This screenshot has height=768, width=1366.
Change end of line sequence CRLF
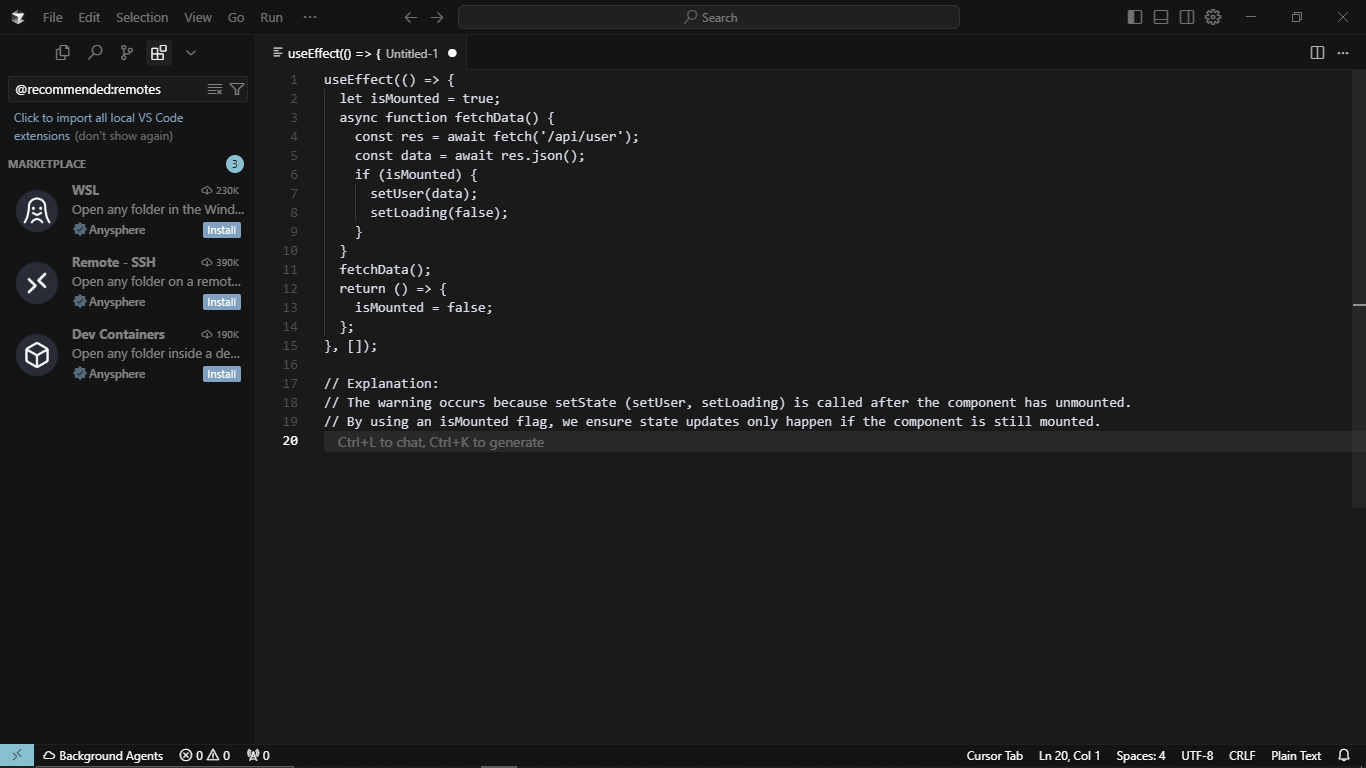pos(1242,756)
